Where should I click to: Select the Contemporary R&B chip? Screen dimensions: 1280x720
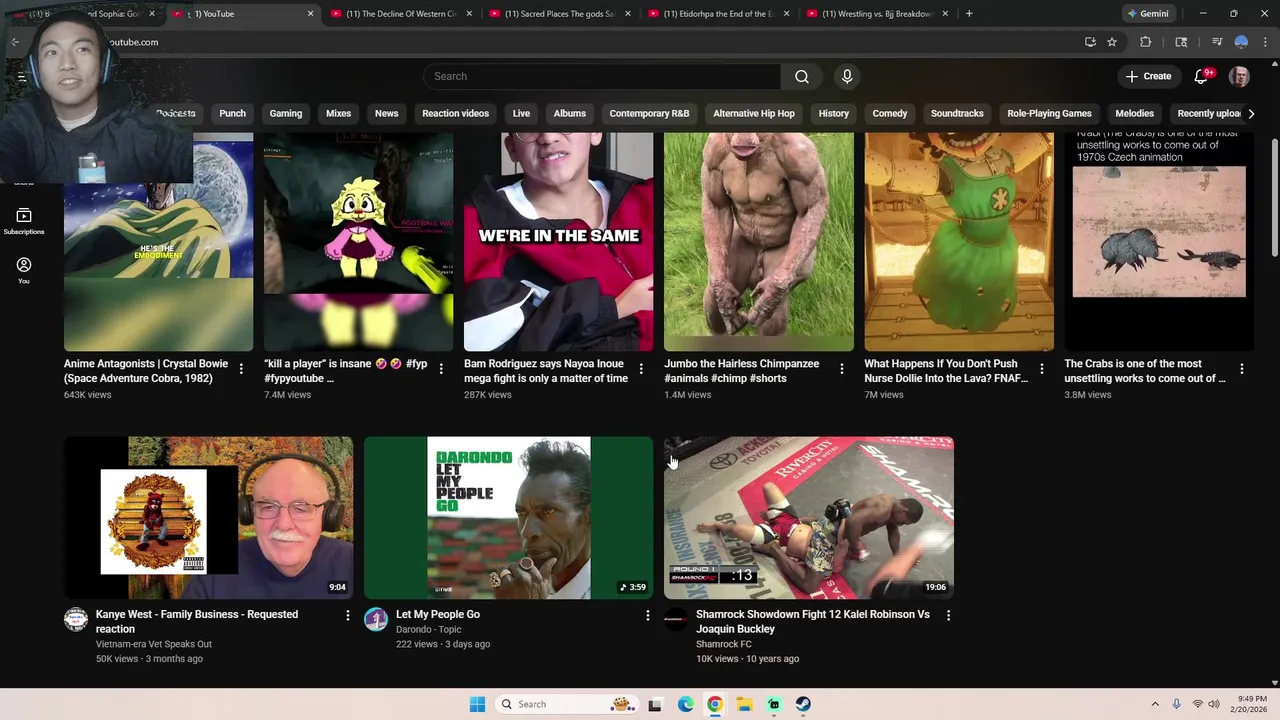pos(649,113)
